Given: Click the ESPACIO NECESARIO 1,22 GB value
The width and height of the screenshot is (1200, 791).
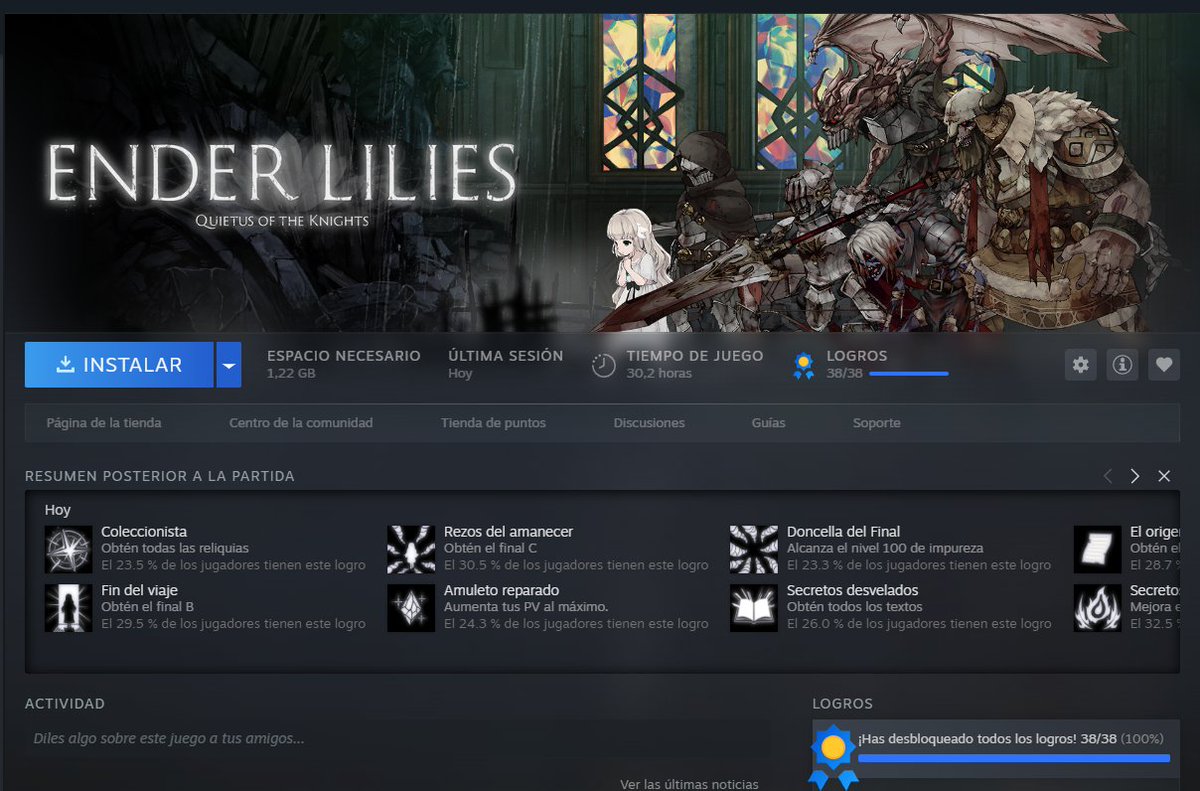Looking at the screenshot, I should (x=291, y=373).
